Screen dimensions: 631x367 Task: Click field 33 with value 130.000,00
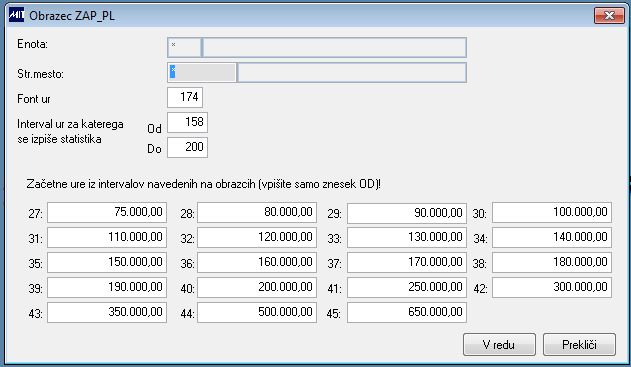coord(407,237)
